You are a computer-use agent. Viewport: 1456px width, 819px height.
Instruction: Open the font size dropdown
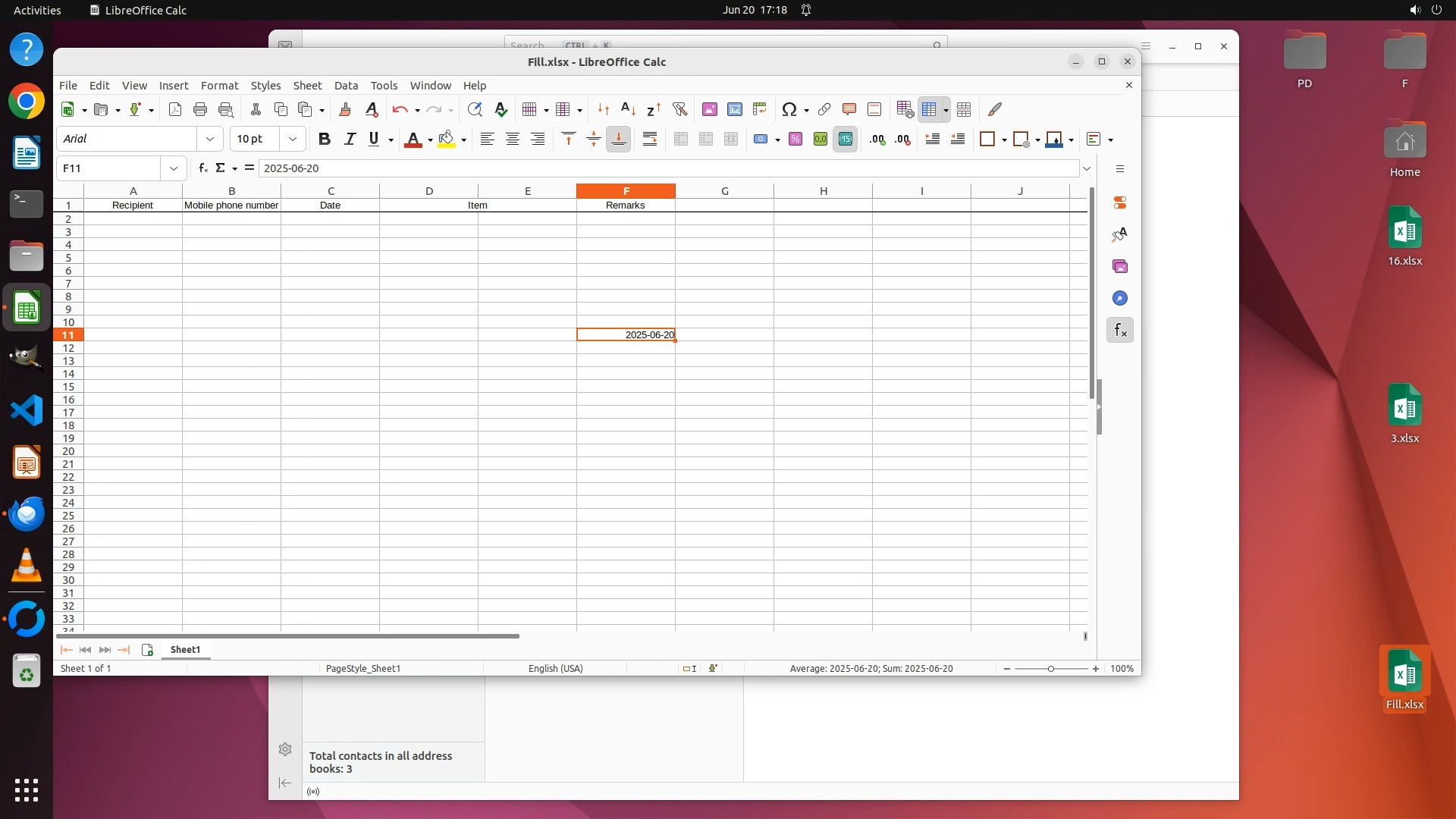pyautogui.click(x=293, y=139)
